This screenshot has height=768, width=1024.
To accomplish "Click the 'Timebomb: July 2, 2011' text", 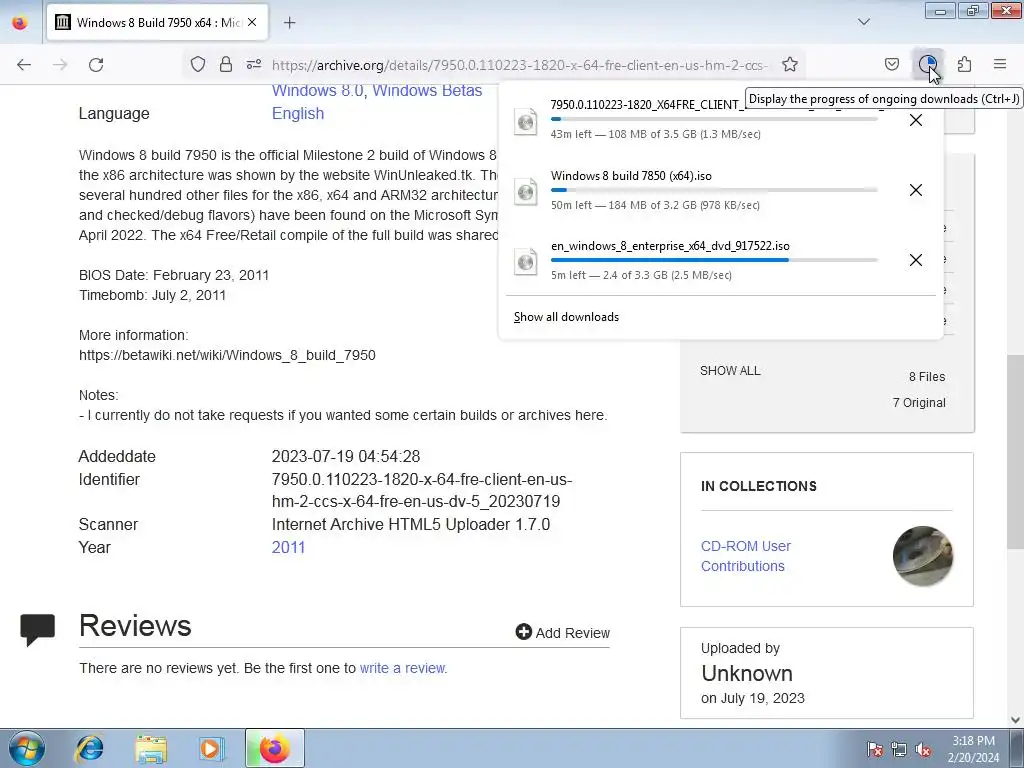I will tap(152, 295).
